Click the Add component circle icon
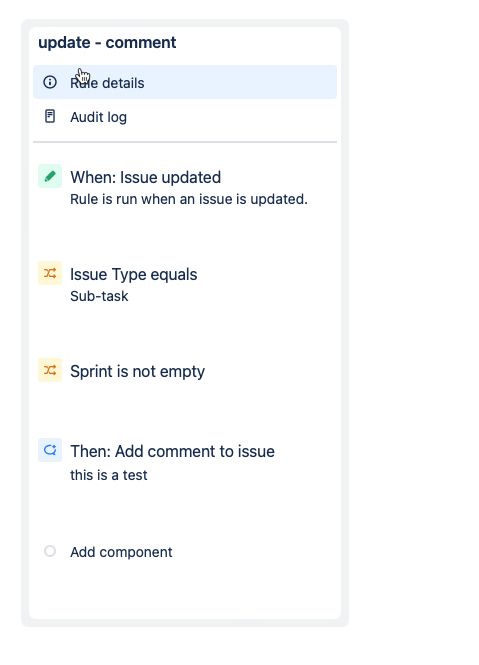 tap(50, 551)
